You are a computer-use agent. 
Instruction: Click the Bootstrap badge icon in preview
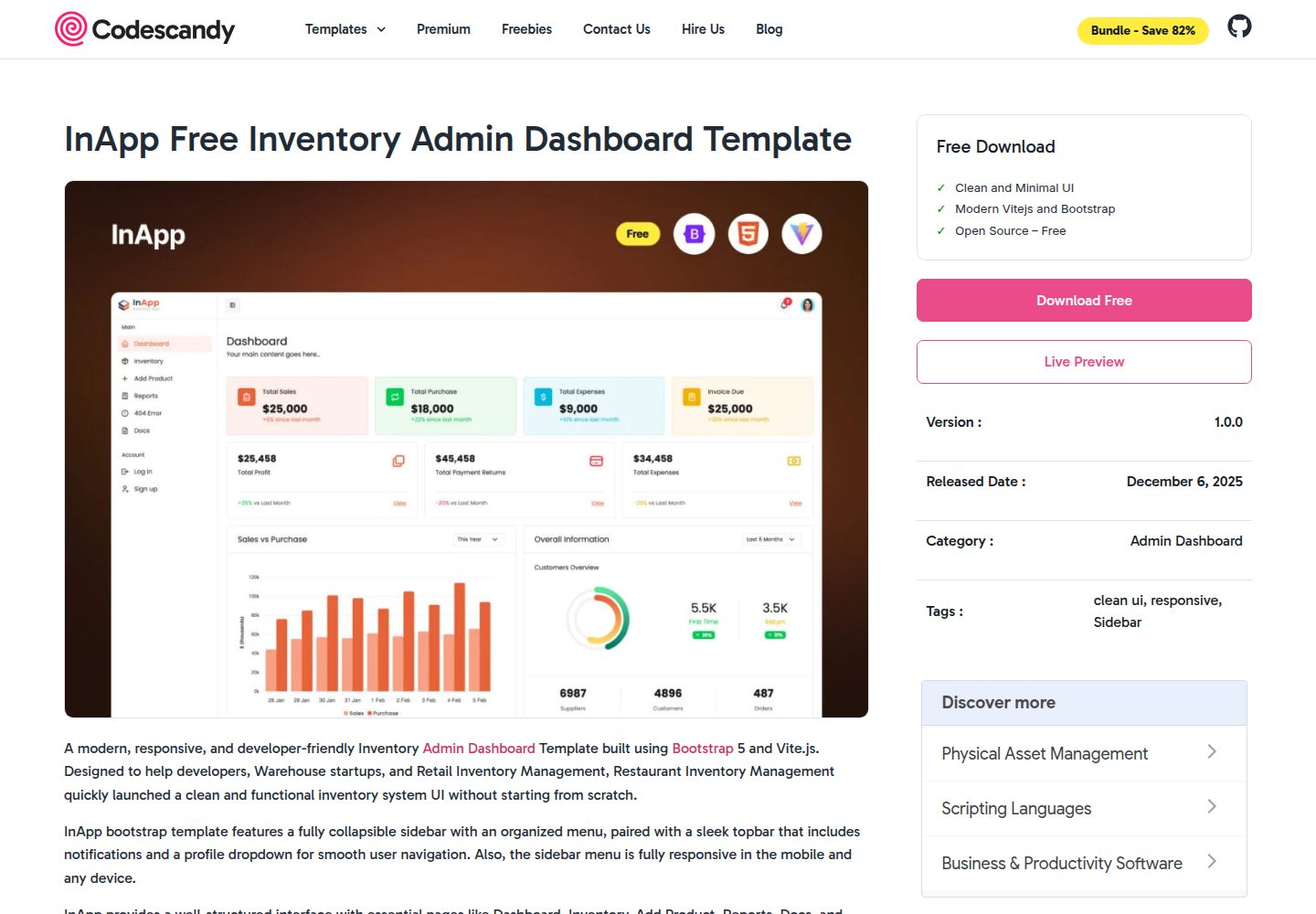[694, 235]
